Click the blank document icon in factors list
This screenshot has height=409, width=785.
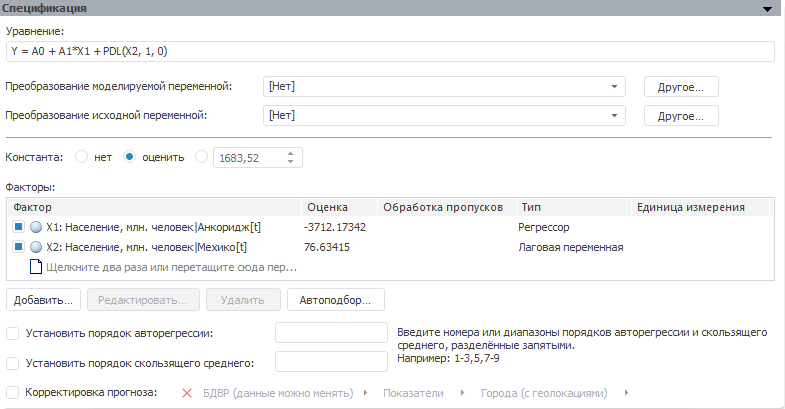[36, 267]
